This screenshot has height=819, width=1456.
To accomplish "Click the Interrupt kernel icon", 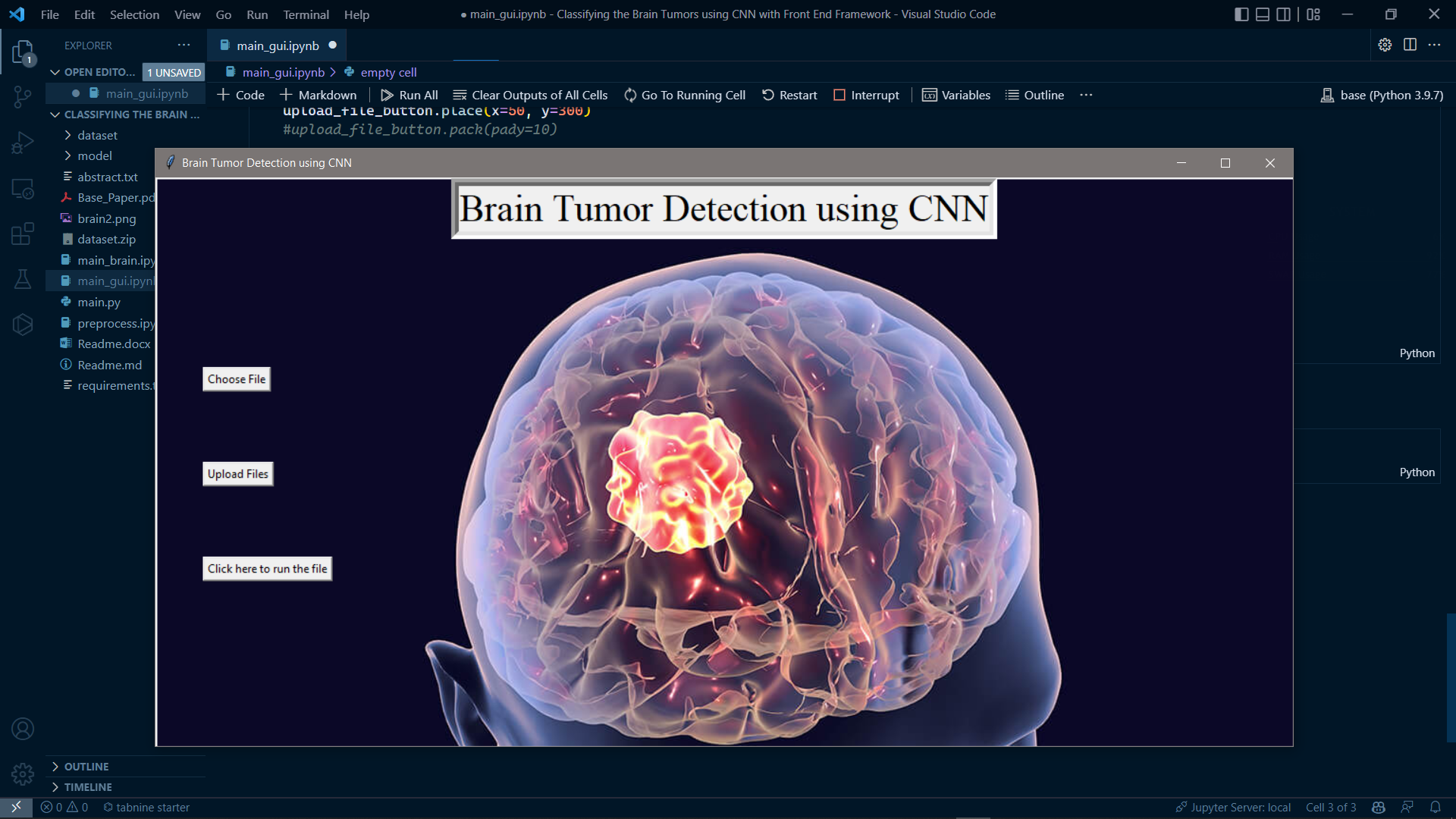I will pyautogui.click(x=839, y=94).
